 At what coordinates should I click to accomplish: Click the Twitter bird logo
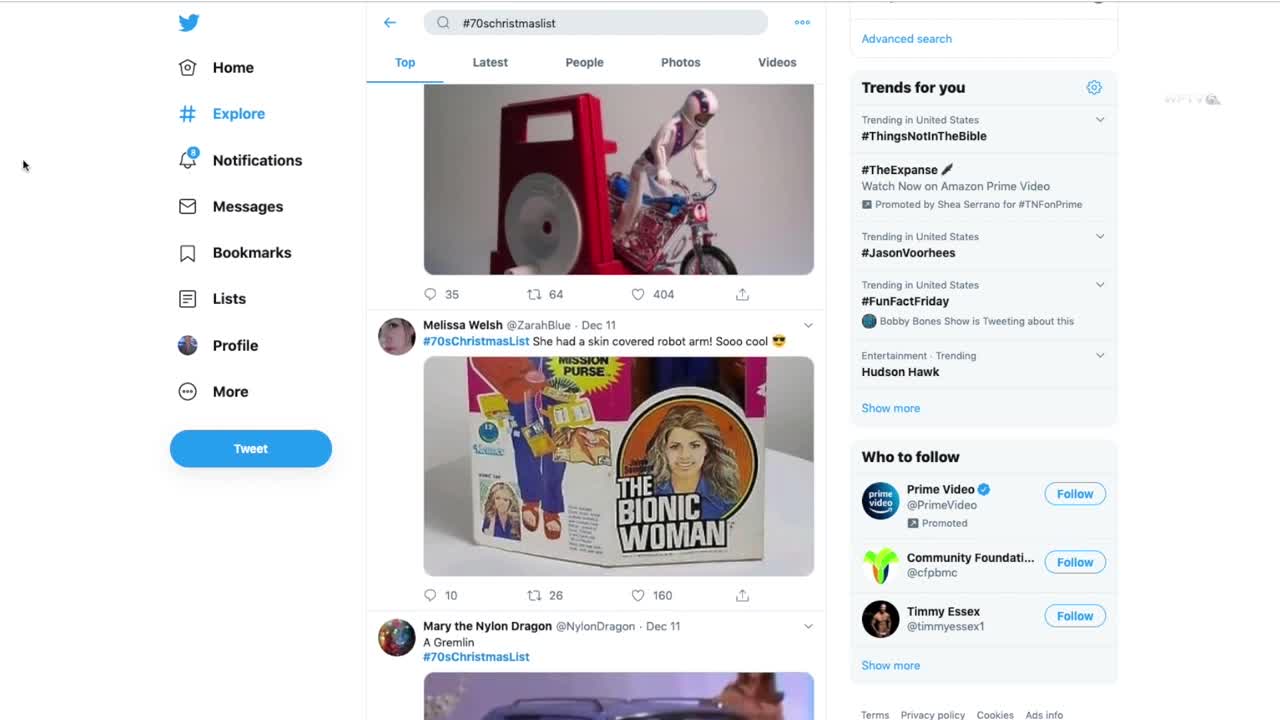tap(188, 22)
